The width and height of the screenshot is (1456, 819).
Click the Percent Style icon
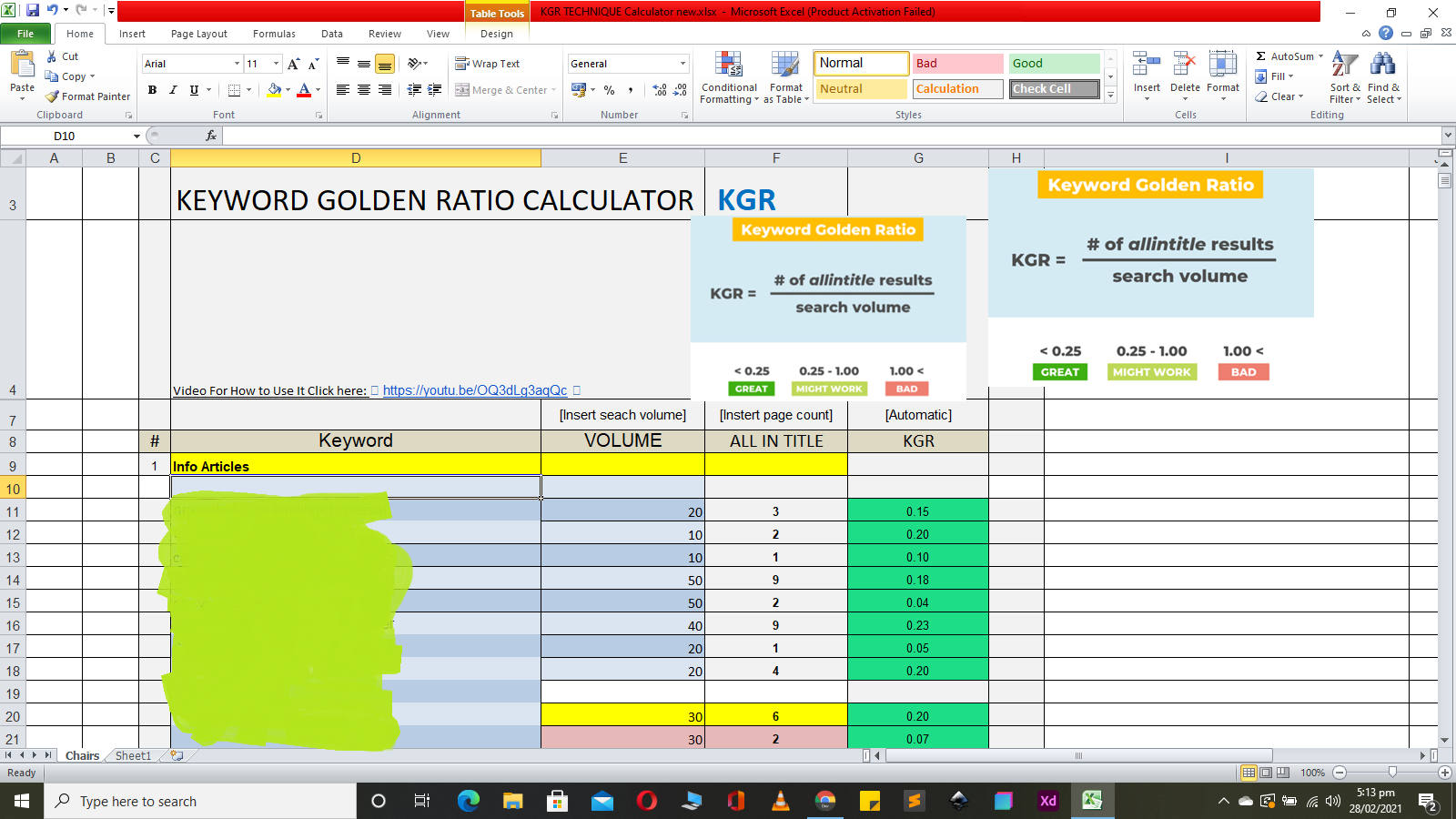click(x=607, y=91)
